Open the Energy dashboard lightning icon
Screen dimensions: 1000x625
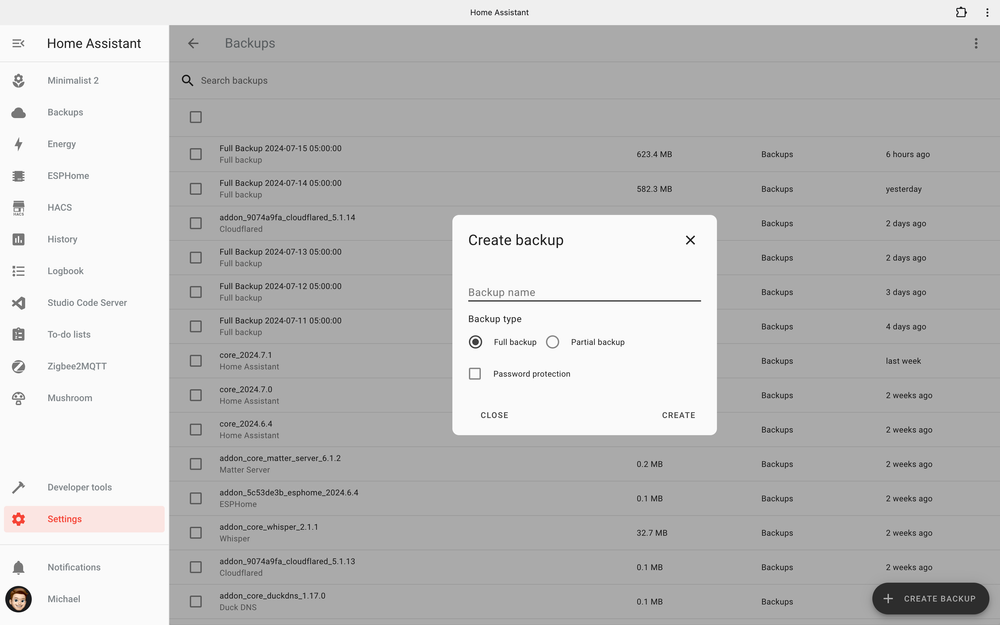point(18,144)
